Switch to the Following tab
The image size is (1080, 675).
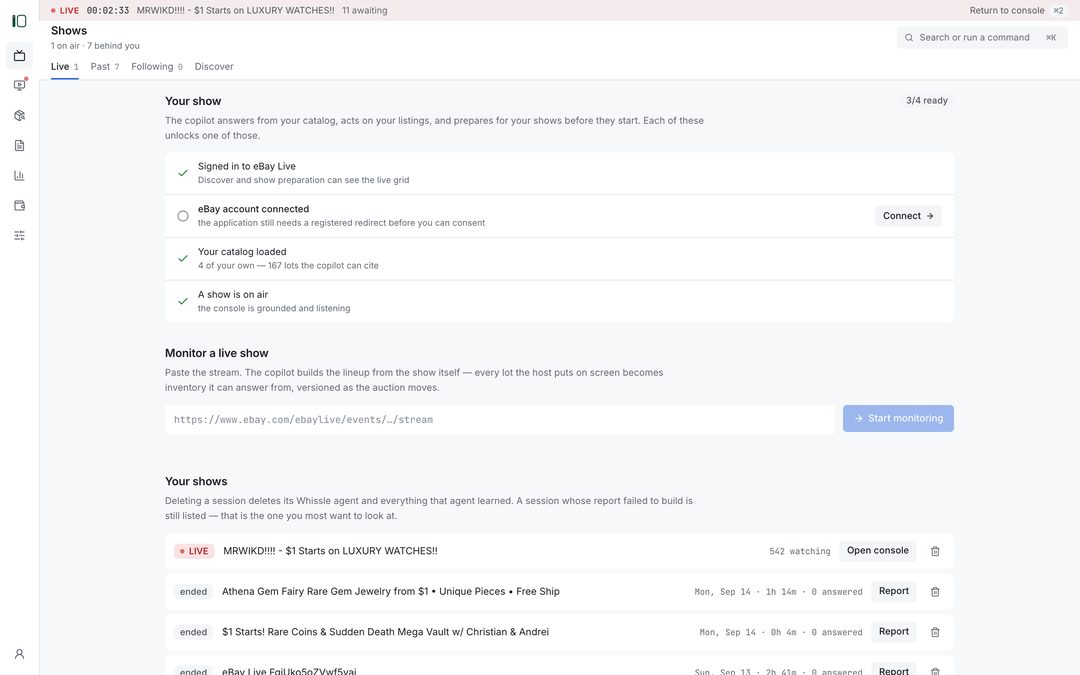click(157, 67)
